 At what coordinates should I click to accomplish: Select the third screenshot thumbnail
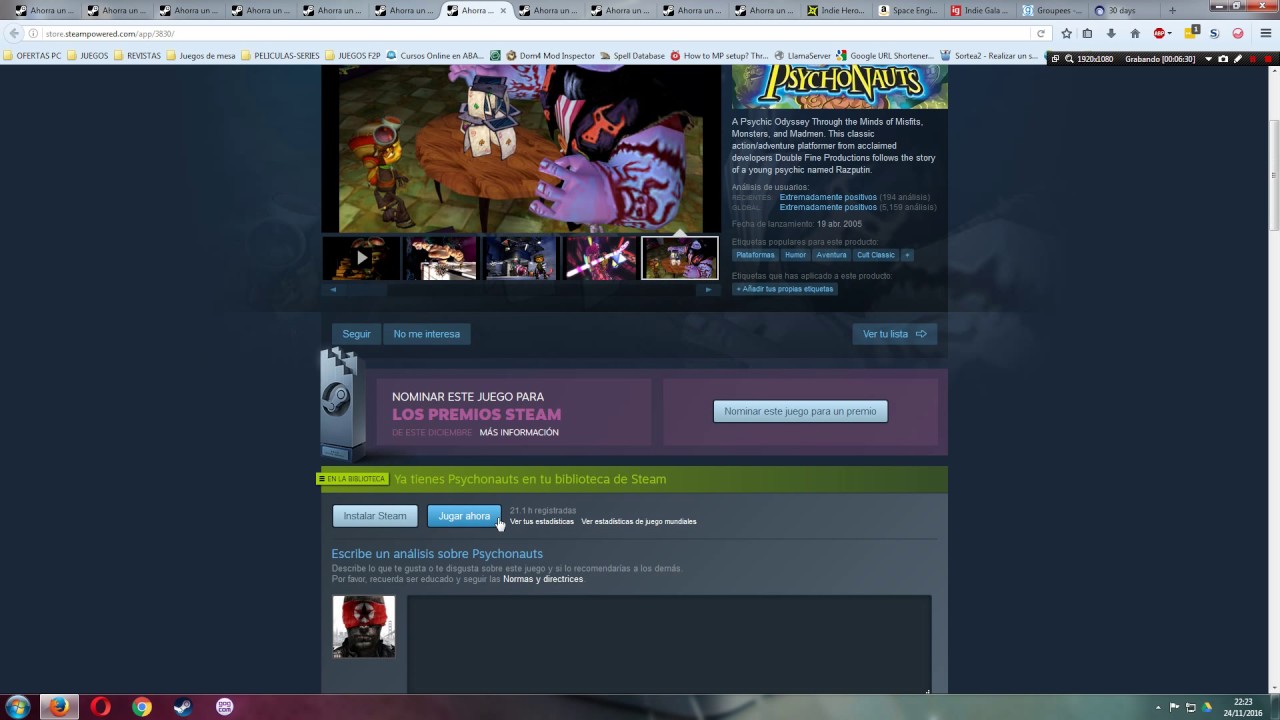[x=519, y=258]
